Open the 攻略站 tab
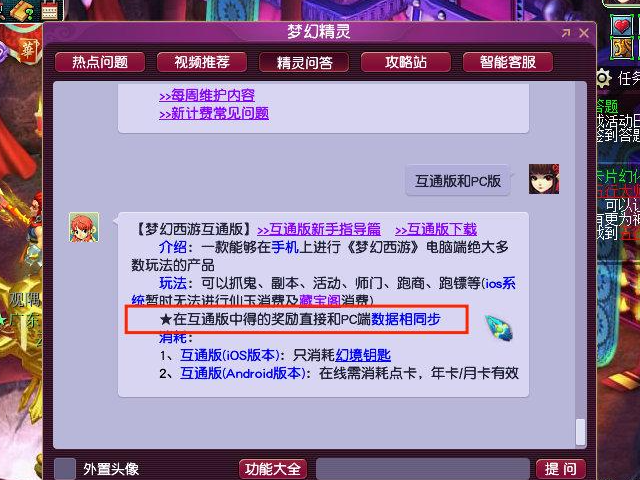640x480 pixels. point(406,62)
